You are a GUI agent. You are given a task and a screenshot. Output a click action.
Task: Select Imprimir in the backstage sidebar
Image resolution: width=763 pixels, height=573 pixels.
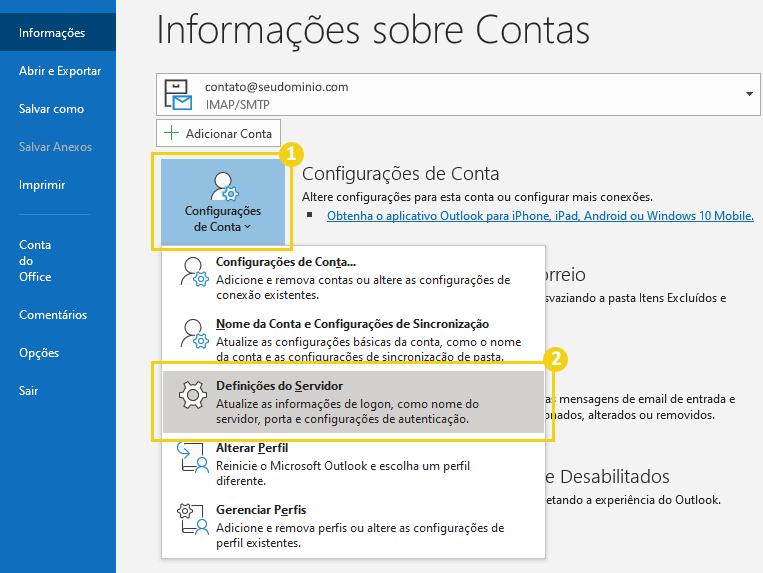[x=42, y=185]
